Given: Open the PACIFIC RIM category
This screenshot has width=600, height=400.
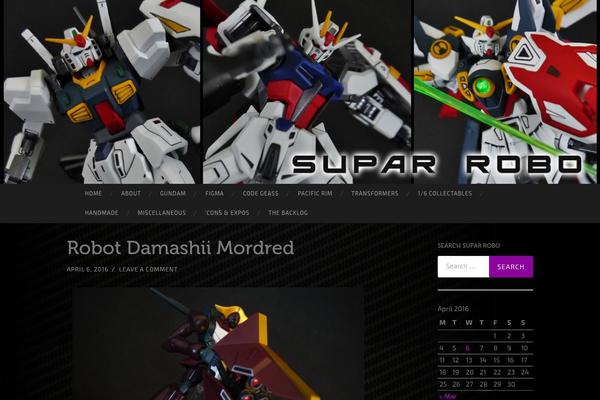Looking at the screenshot, I should point(315,193).
